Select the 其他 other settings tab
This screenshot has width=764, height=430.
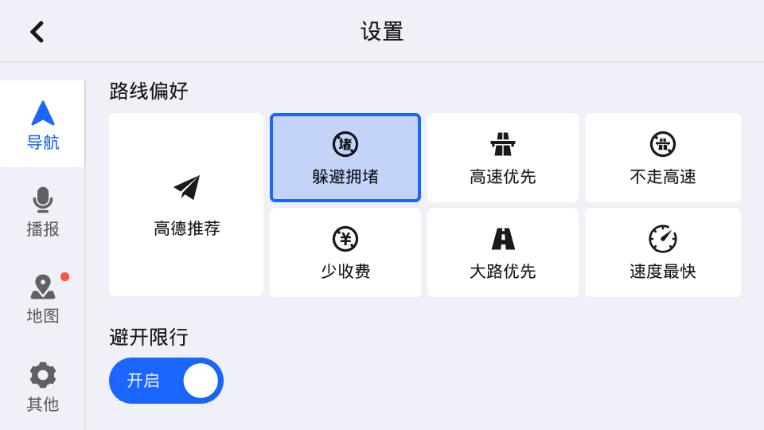[x=43, y=388]
